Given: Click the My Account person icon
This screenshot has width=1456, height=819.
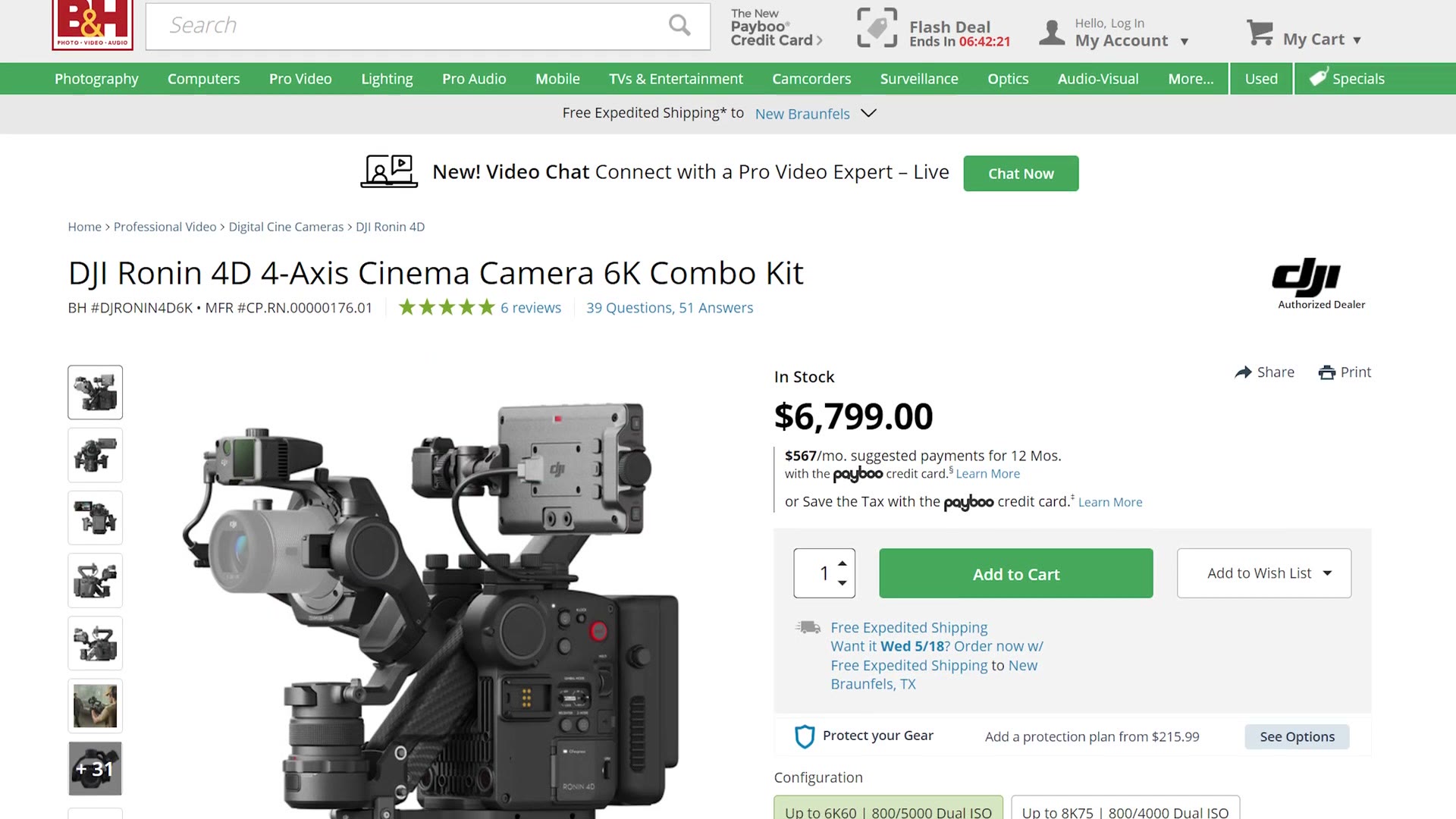Looking at the screenshot, I should coord(1052,33).
